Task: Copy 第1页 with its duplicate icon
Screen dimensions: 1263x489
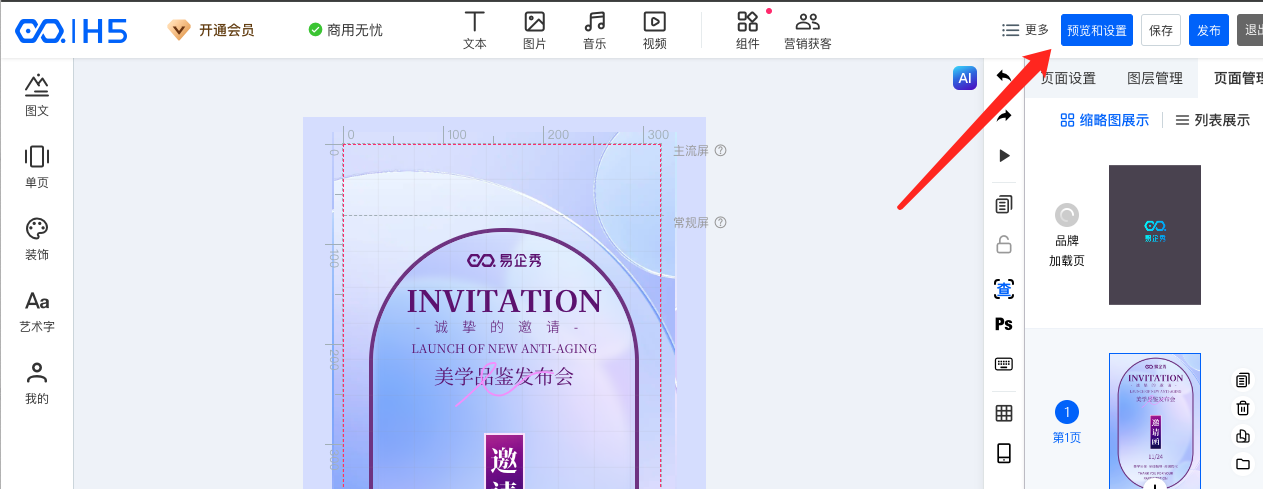Action: (x=1243, y=380)
